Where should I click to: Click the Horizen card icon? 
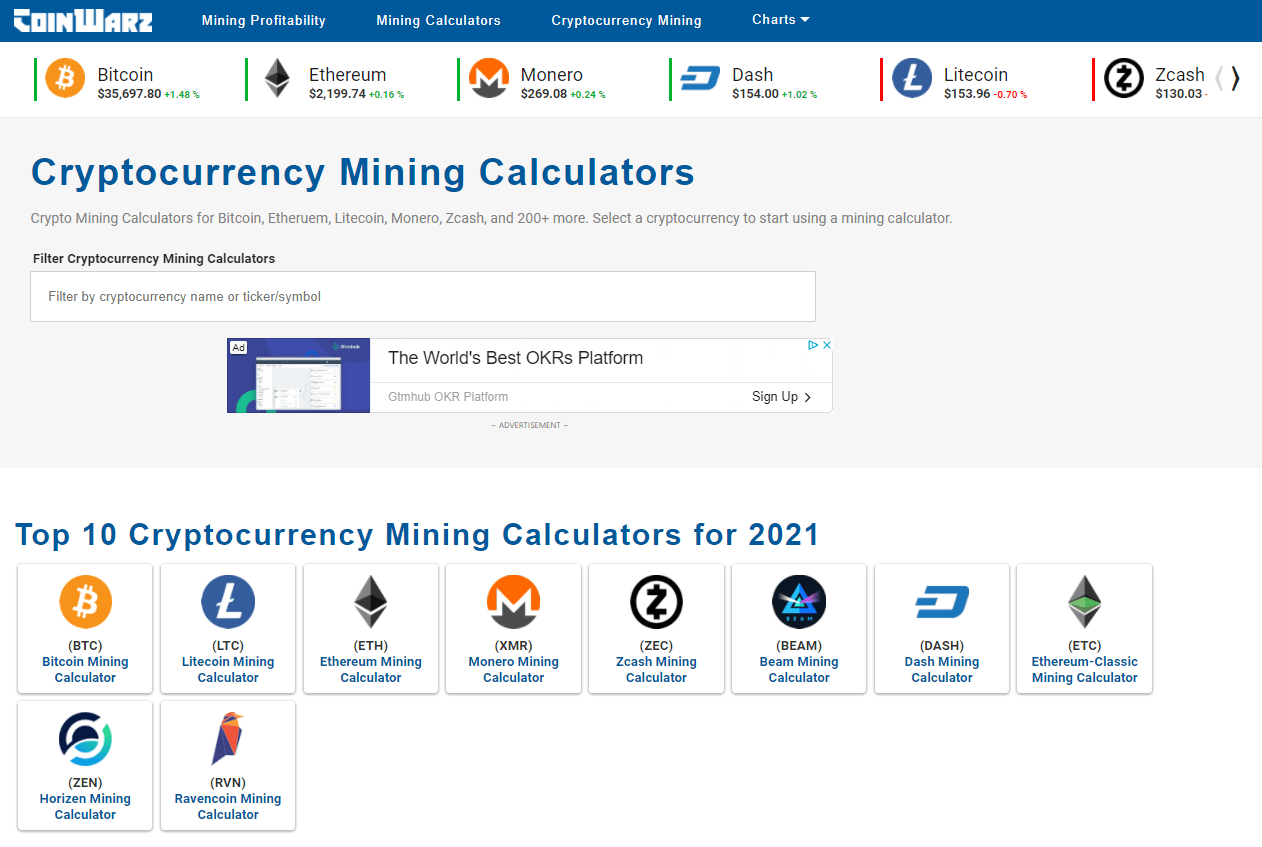86,739
